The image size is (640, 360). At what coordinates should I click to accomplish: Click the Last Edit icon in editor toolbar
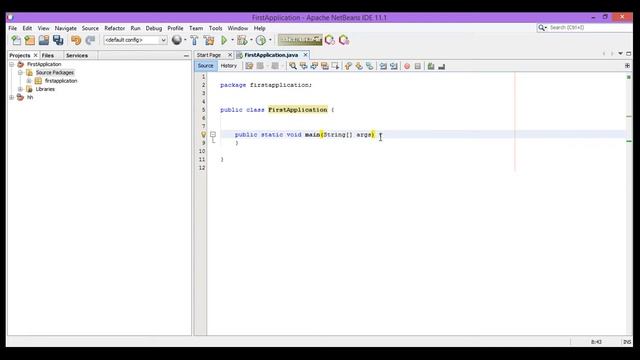click(x=249, y=66)
